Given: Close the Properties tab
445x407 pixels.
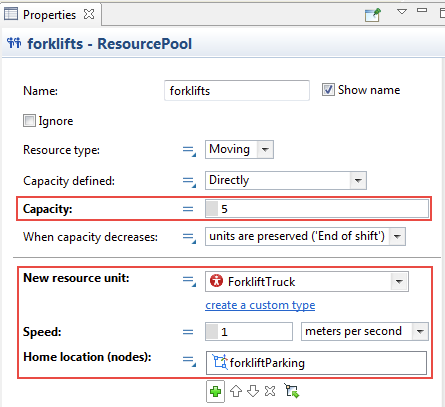Looking at the screenshot, I should click(89, 14).
